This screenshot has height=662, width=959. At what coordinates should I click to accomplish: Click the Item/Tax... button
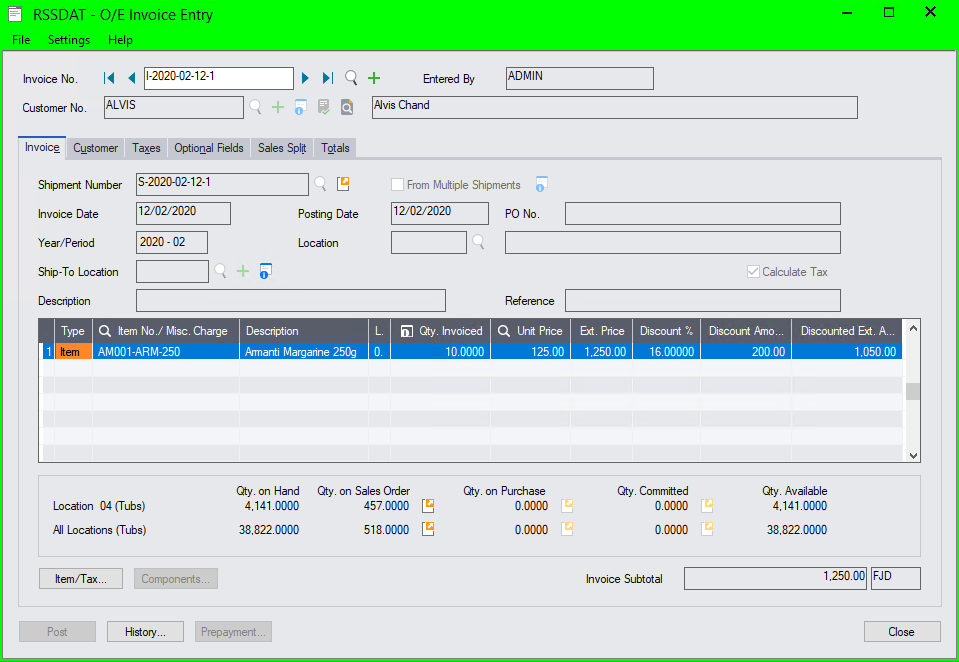pos(81,578)
